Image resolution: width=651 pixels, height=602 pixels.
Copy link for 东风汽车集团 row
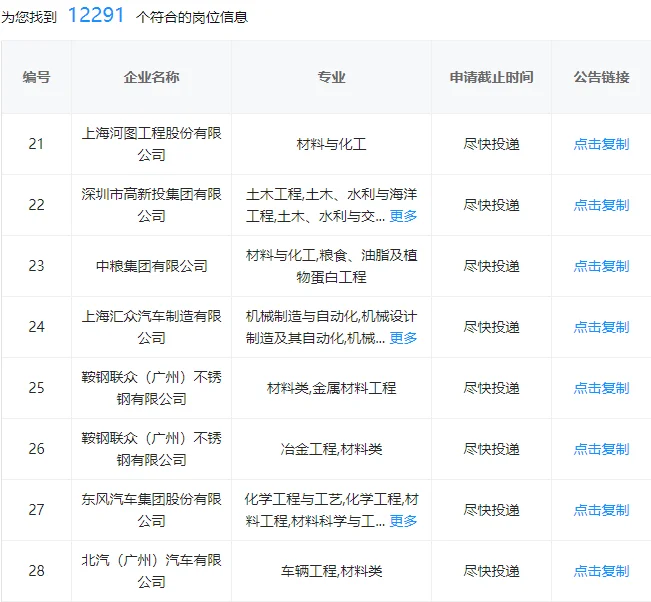[601, 510]
